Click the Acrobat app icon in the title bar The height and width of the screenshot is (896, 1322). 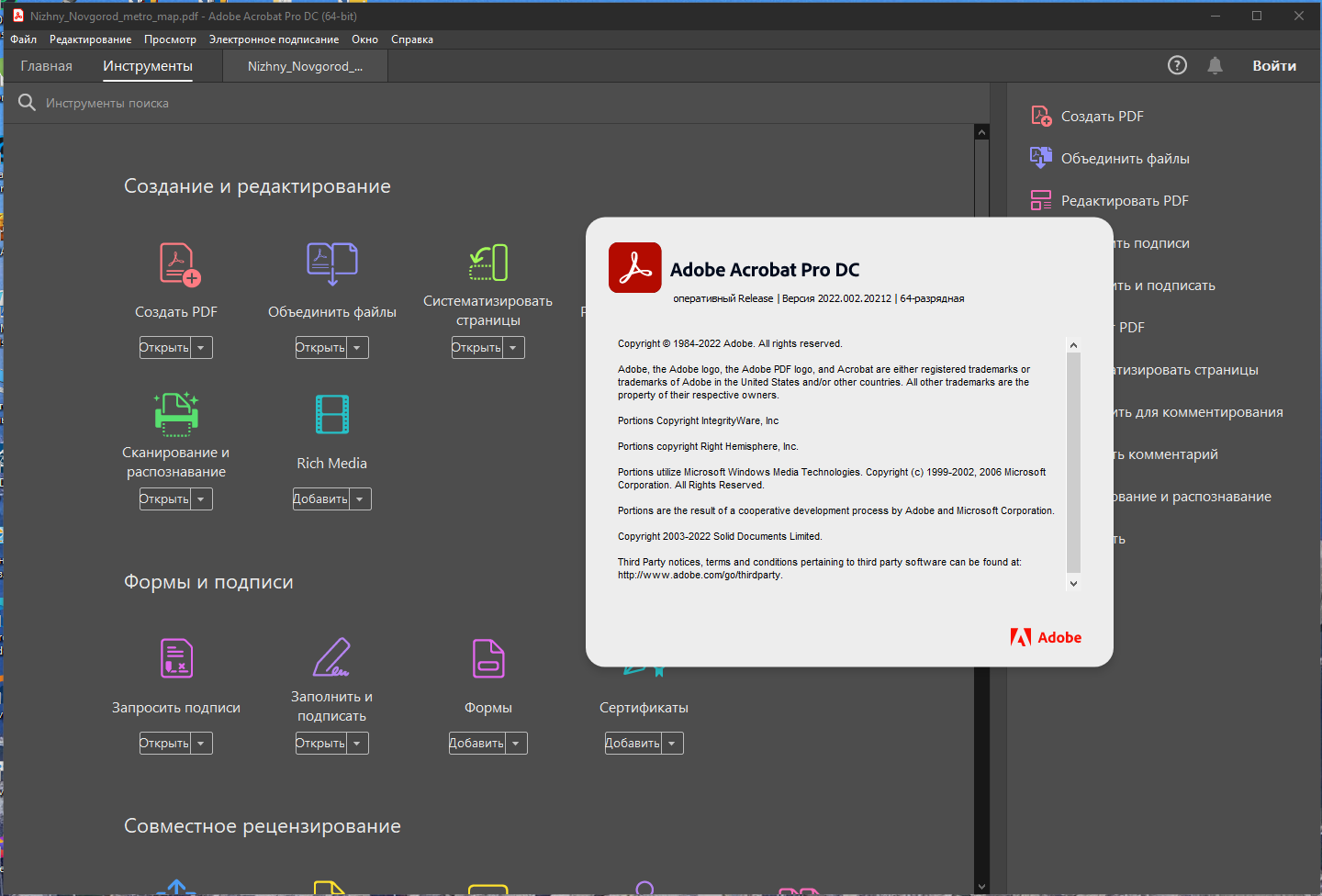[17, 16]
